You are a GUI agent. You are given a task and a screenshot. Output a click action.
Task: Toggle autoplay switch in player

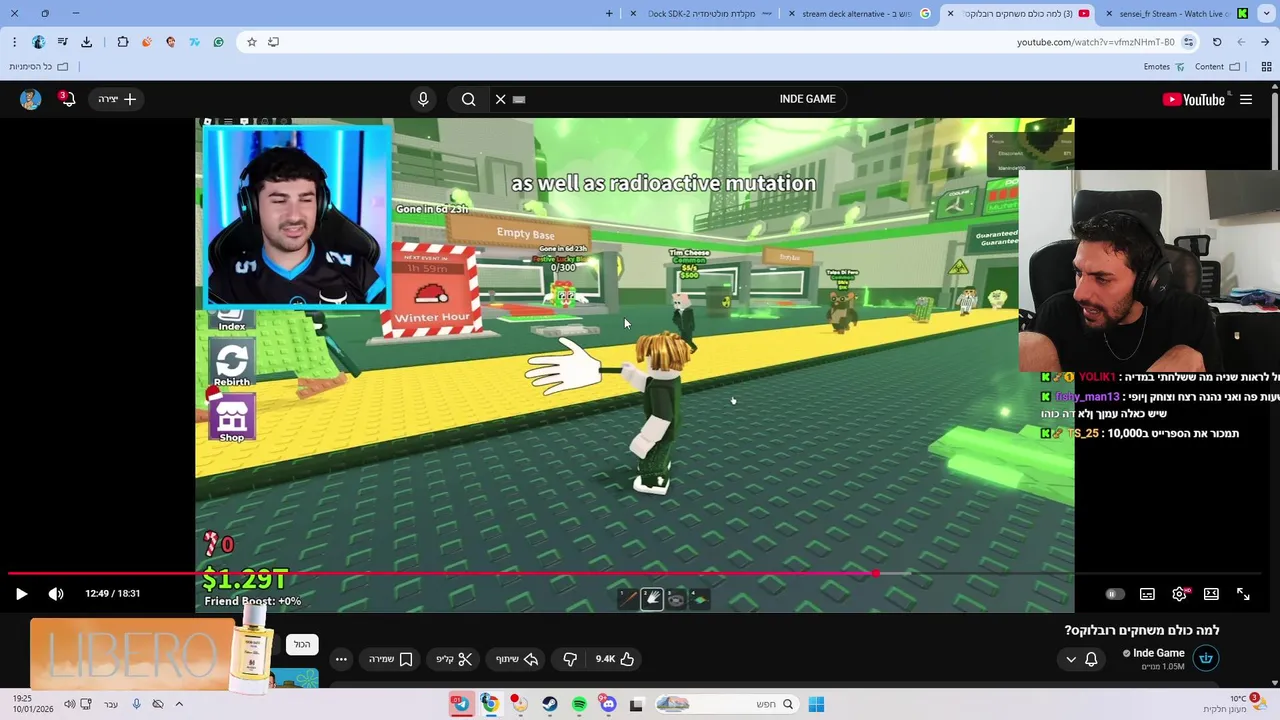pos(1114,594)
